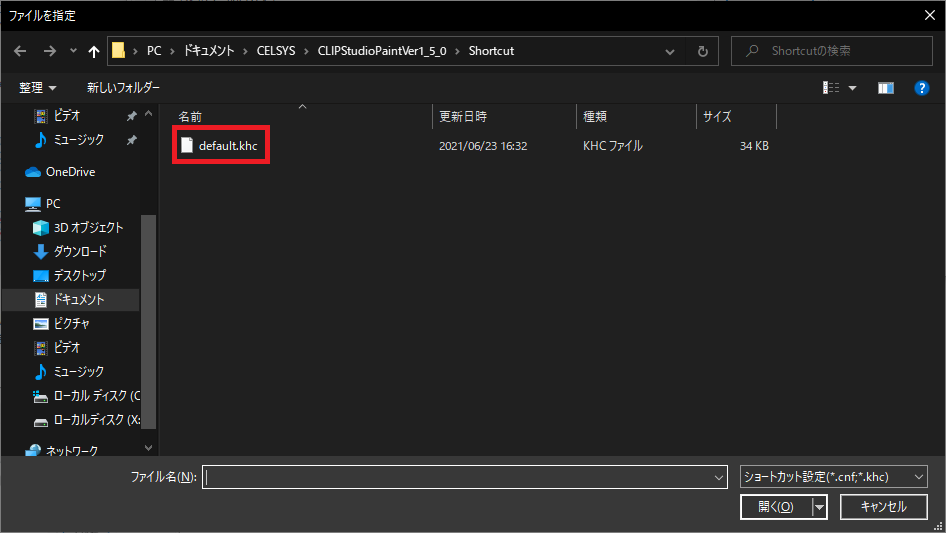Expand the recent locations chevron
This screenshot has height=533, width=946.
[73, 51]
